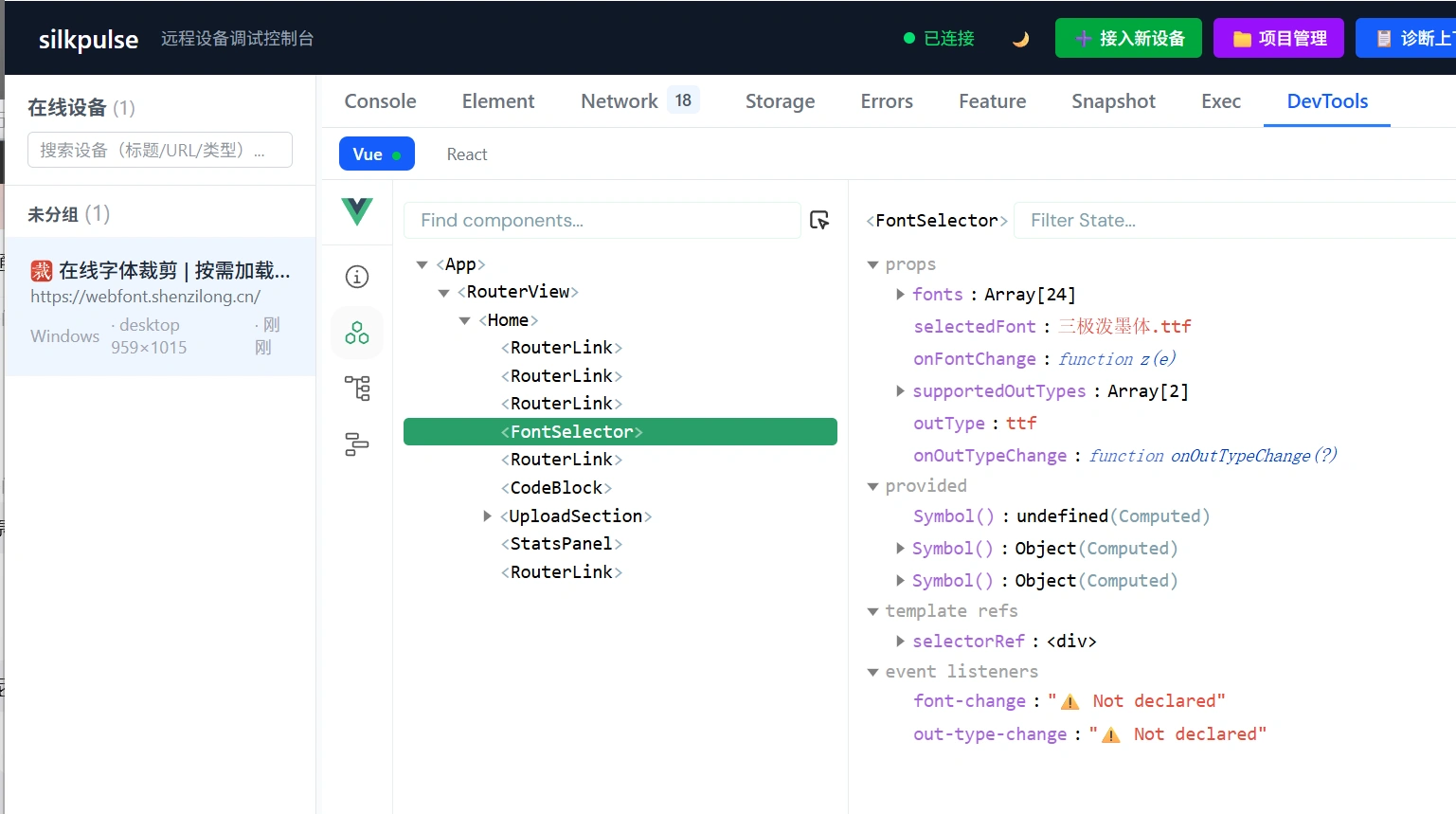Click the 未分组 (1) group heading

[69, 214]
